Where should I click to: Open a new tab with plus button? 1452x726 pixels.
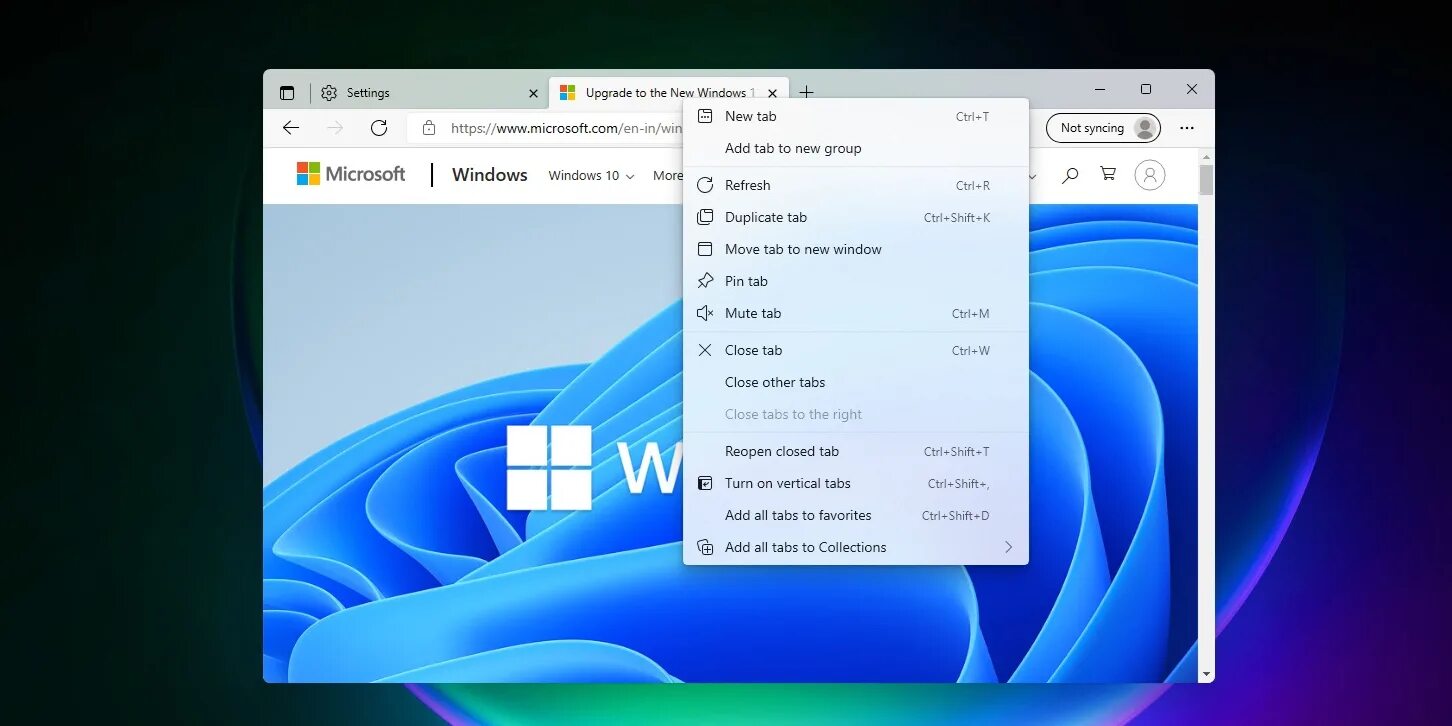pos(806,92)
